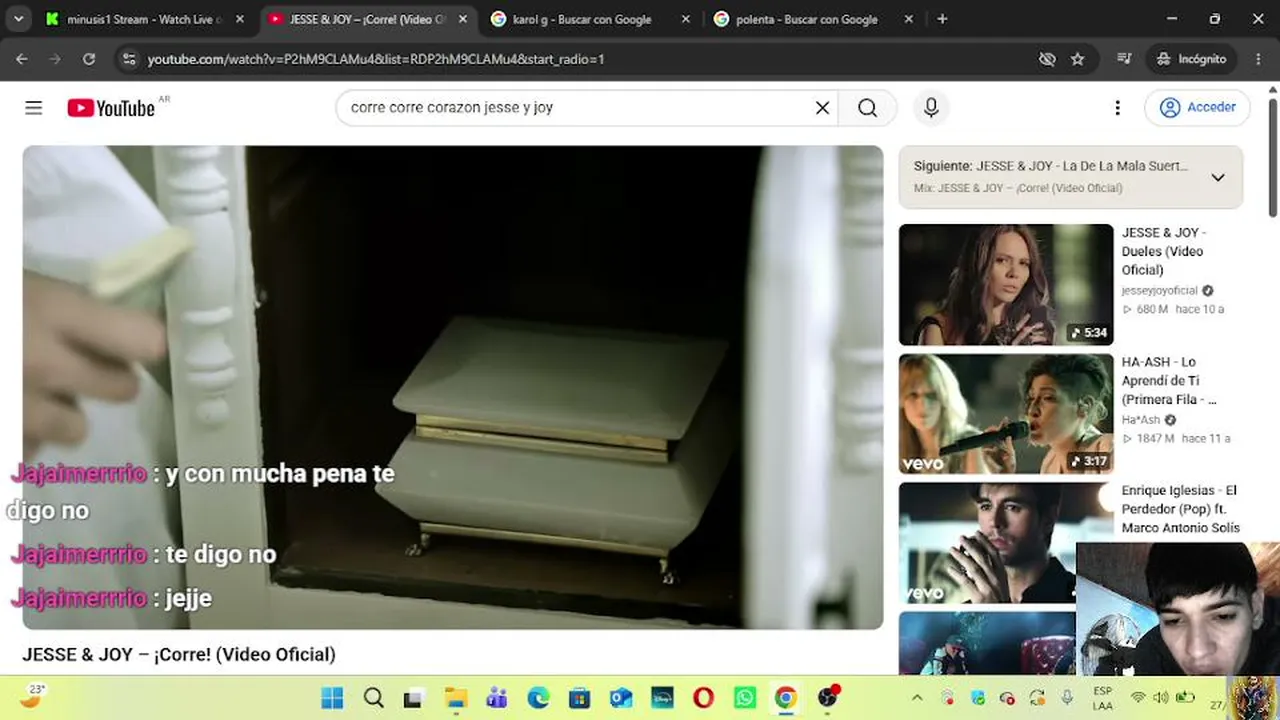The width and height of the screenshot is (1280, 720).
Task: Open Opera browser from the taskbar
Action: (x=703, y=698)
